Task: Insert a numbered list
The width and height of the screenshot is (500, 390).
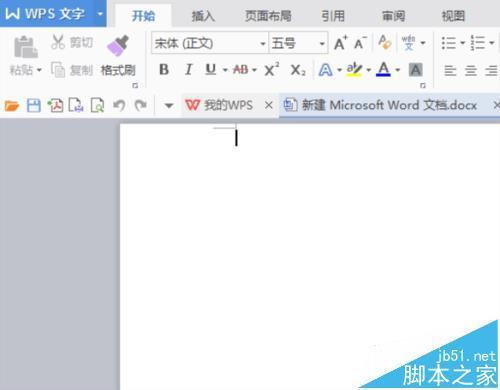Action: [x=478, y=43]
